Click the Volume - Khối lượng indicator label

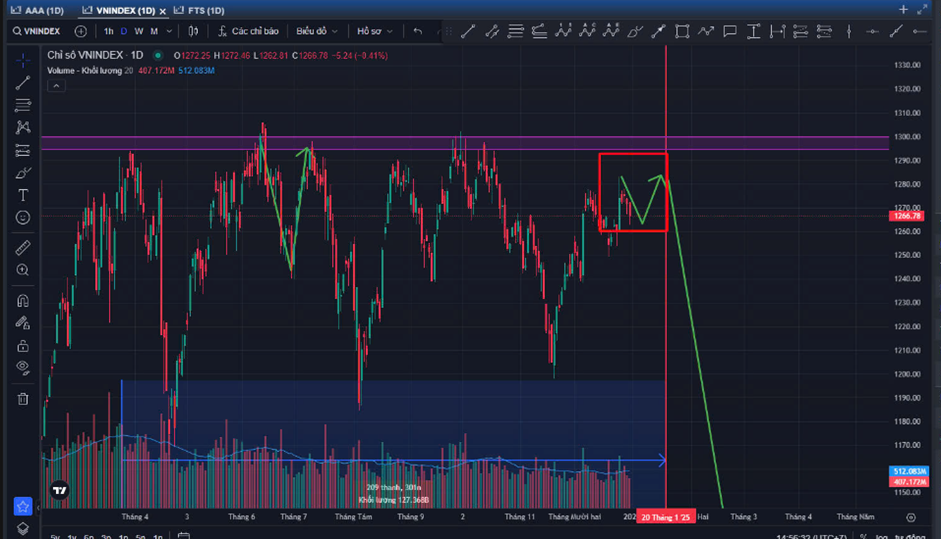click(89, 71)
